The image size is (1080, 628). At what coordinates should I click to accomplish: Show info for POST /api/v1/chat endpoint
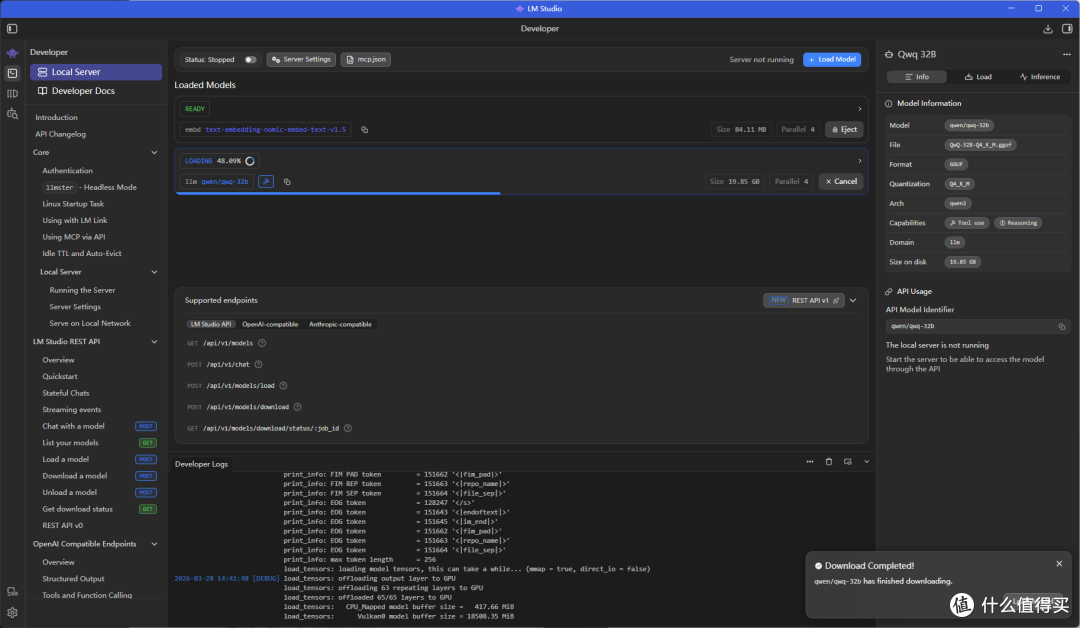click(258, 364)
